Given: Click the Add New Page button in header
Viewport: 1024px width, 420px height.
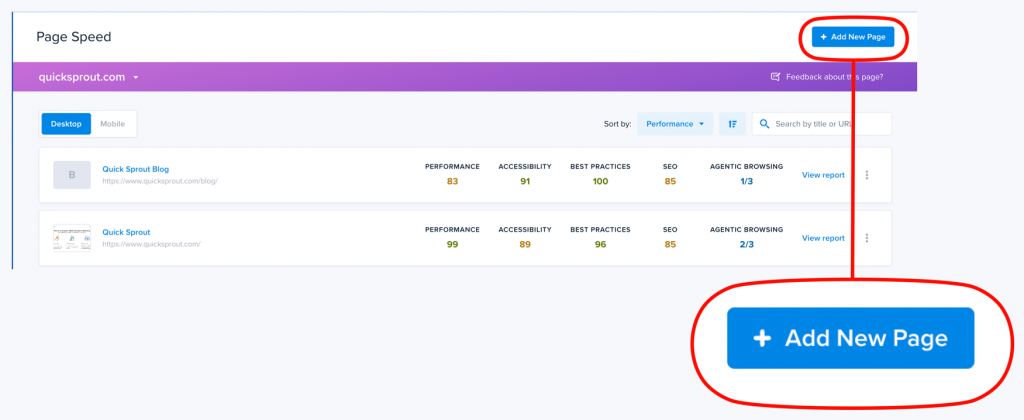Looking at the screenshot, I should coord(853,37).
